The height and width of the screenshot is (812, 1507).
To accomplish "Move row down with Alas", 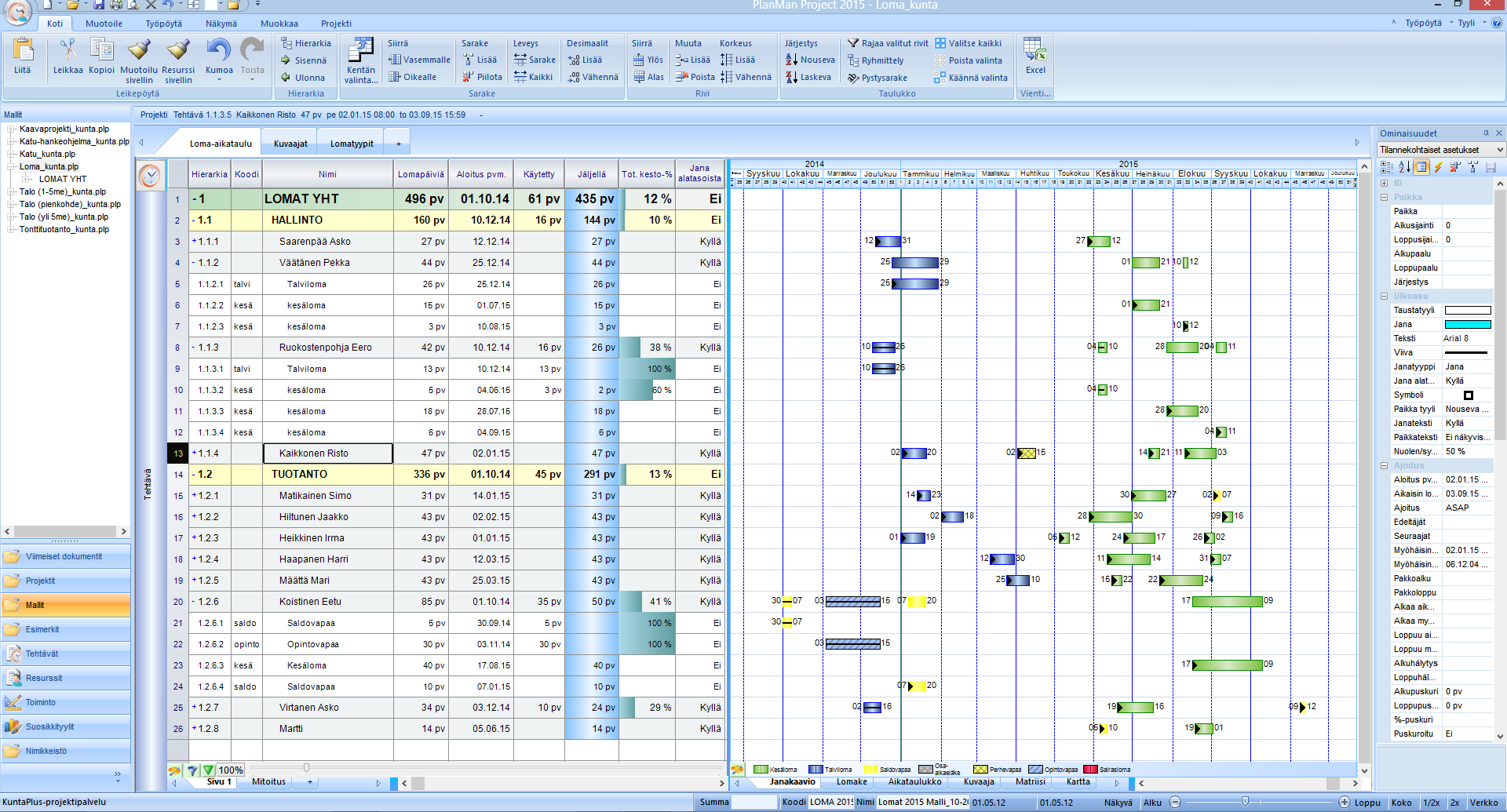I will (648, 77).
